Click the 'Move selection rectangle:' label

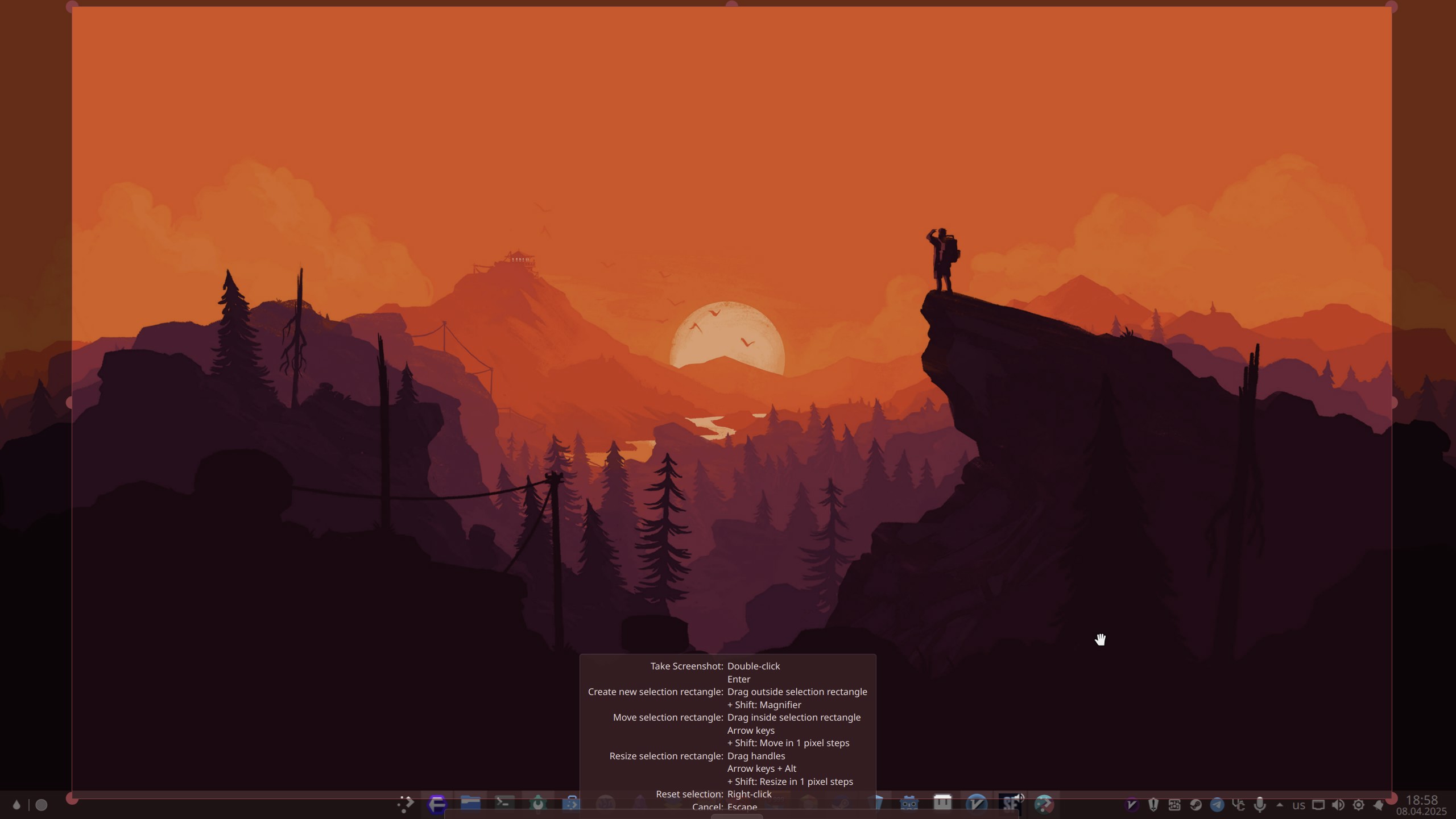[668, 717]
